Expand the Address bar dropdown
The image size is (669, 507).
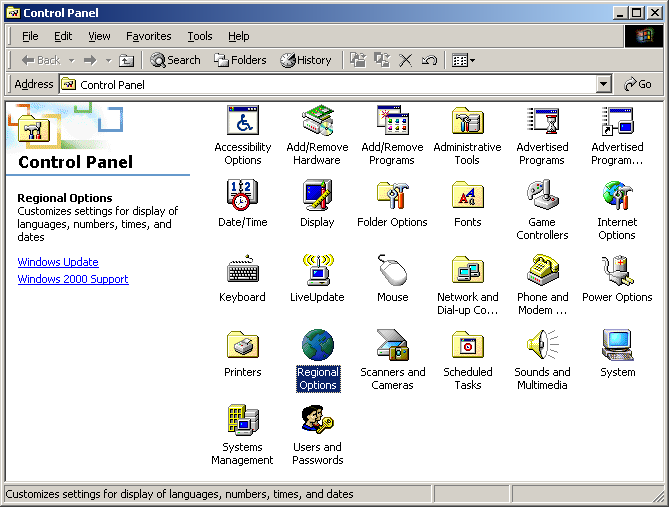click(x=603, y=84)
